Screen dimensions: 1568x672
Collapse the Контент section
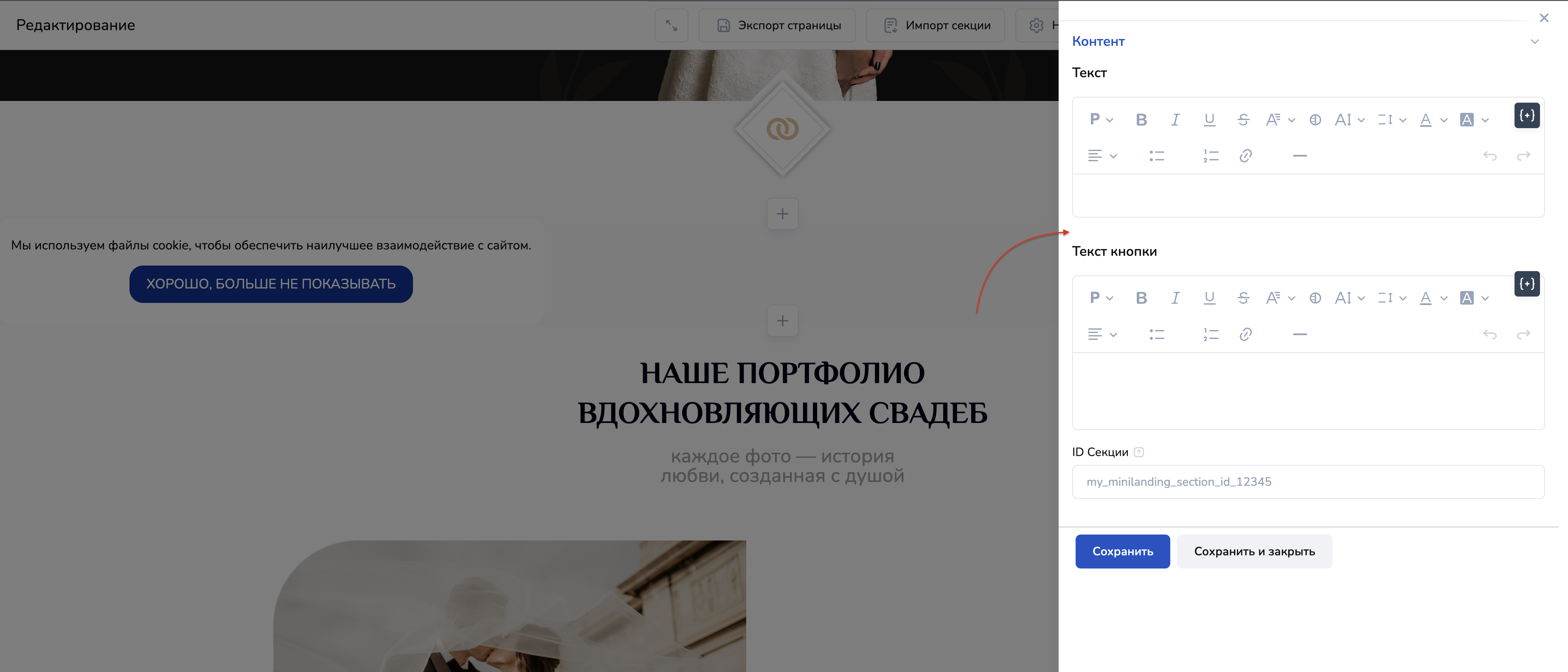1534,41
